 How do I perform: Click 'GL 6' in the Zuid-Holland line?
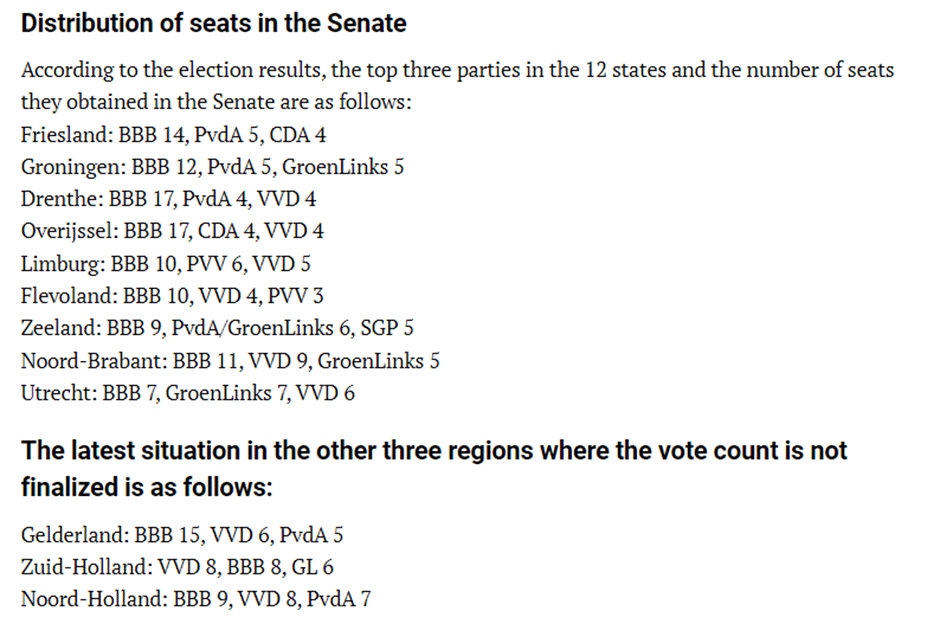(313, 567)
